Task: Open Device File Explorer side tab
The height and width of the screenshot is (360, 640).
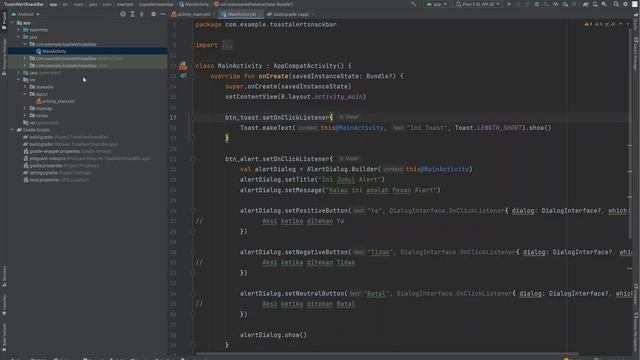Action: click(636, 331)
